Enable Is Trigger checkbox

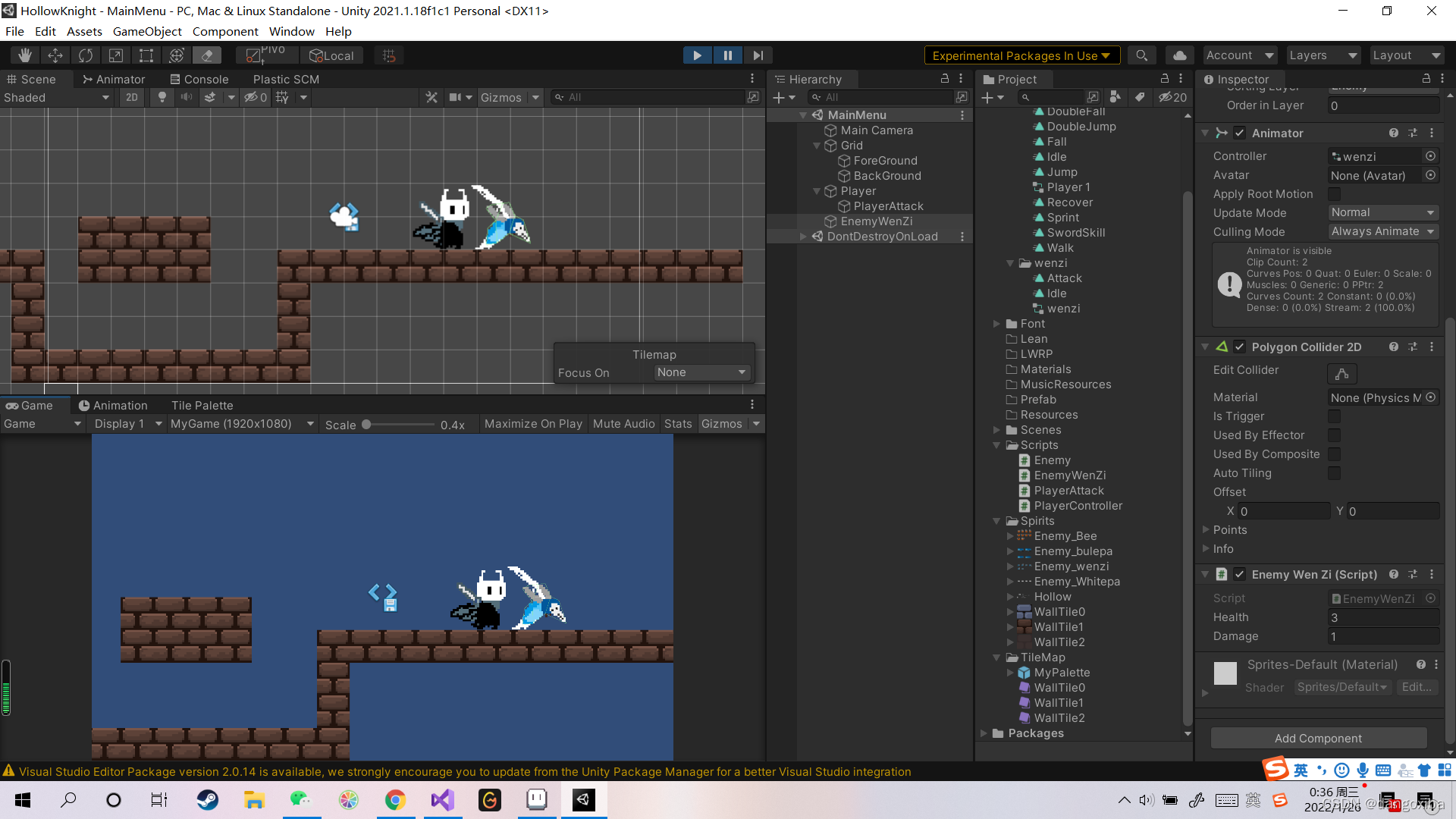pos(1335,416)
